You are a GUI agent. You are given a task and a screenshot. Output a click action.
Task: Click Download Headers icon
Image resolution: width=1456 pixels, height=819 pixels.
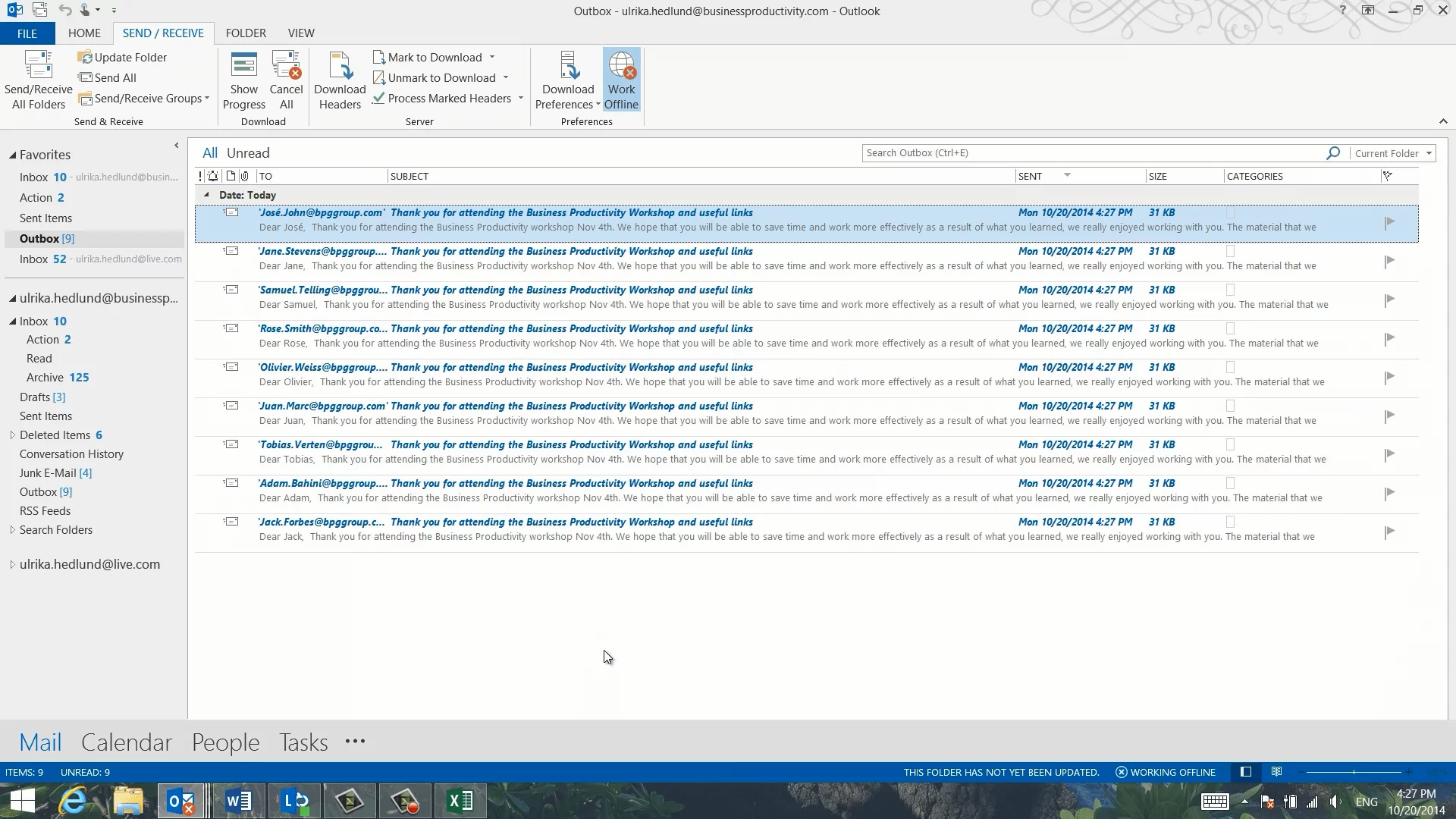[x=340, y=66]
